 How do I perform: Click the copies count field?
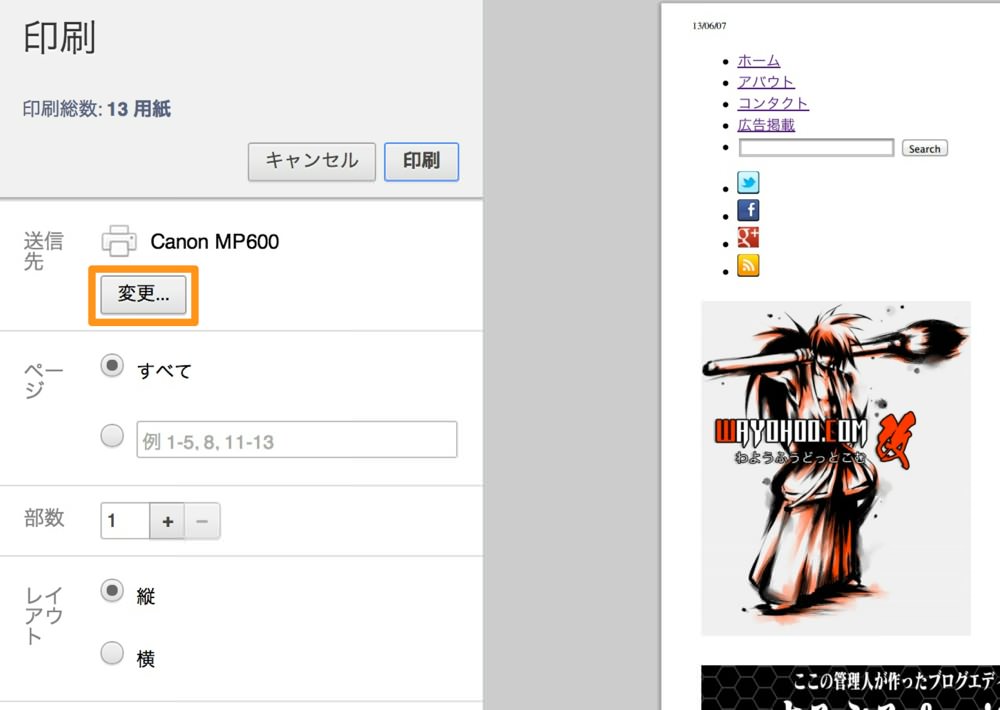125,521
